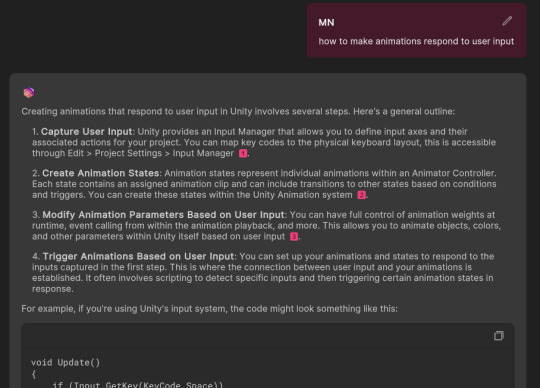
Task: Select the prompt text about animations responding
Action: click(416, 41)
